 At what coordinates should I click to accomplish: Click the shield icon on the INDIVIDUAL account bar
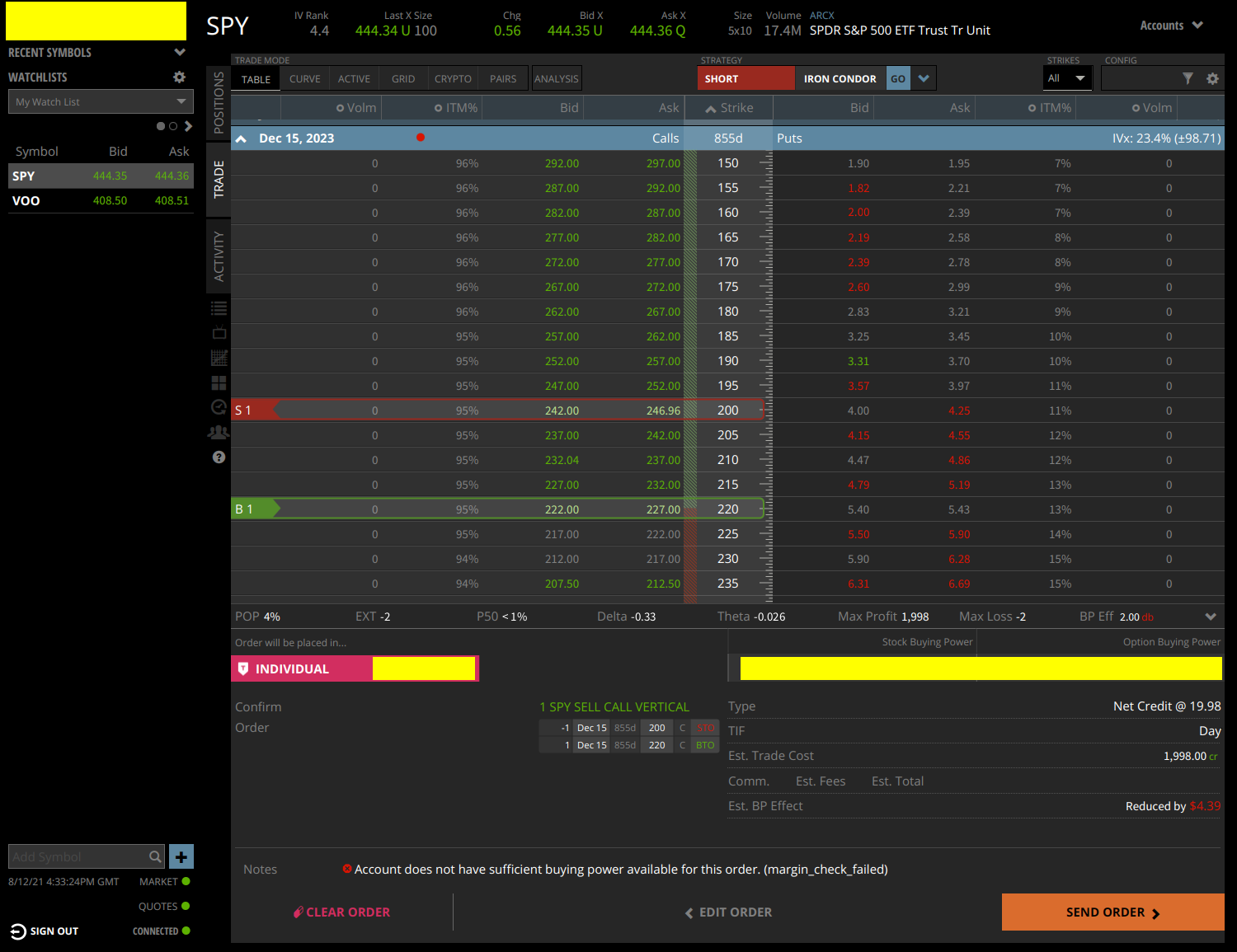(243, 668)
